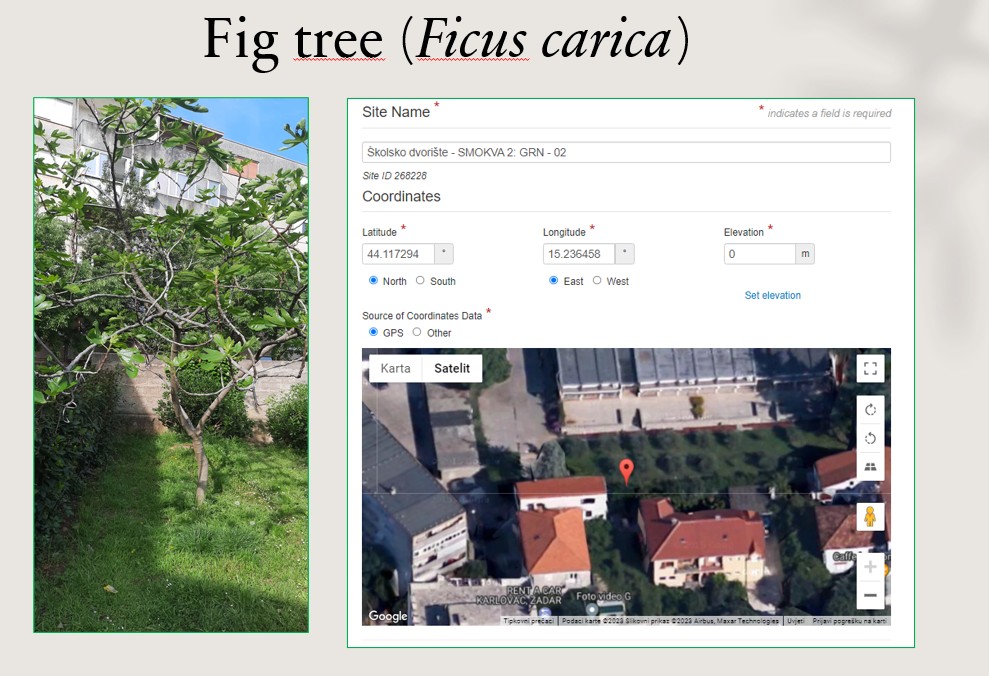Rotate the map clockwise

coord(870,409)
